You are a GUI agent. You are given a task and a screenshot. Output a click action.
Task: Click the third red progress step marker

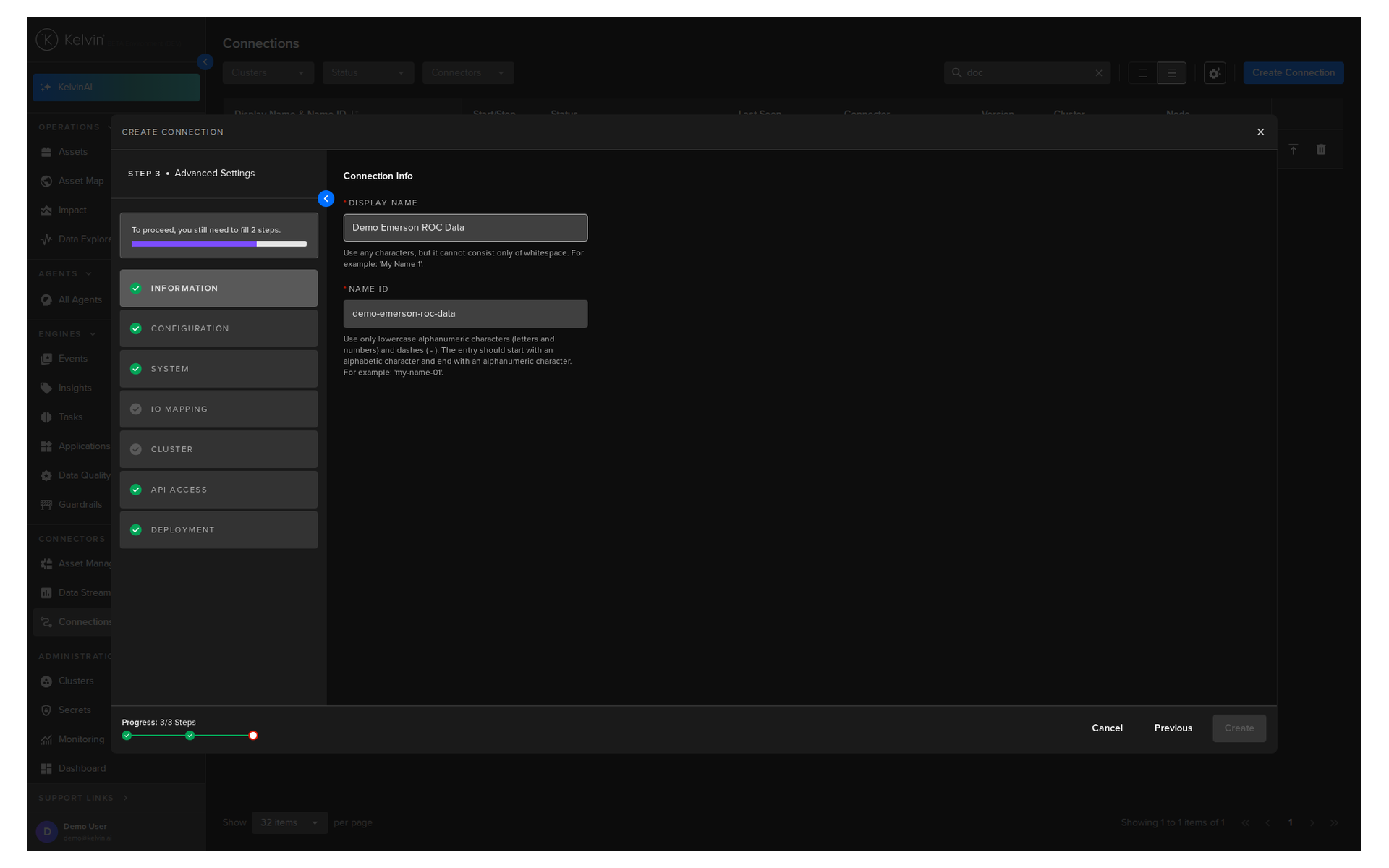pyautogui.click(x=253, y=736)
